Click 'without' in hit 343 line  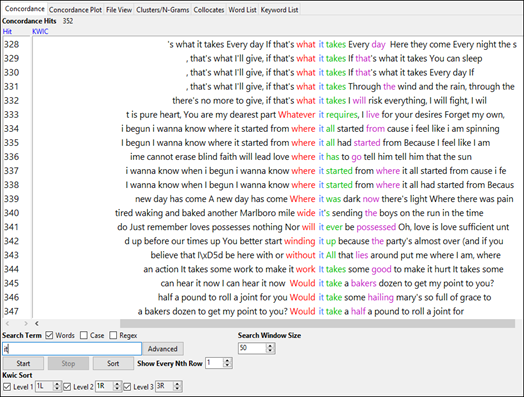coord(300,255)
